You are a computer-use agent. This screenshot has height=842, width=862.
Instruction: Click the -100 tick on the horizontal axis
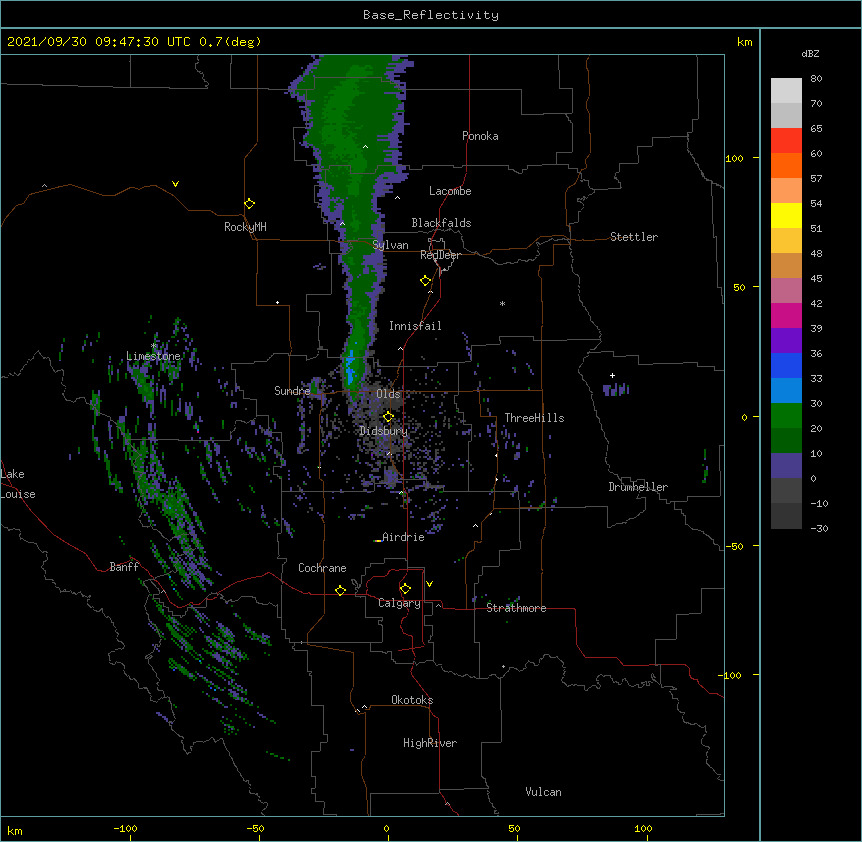click(125, 828)
